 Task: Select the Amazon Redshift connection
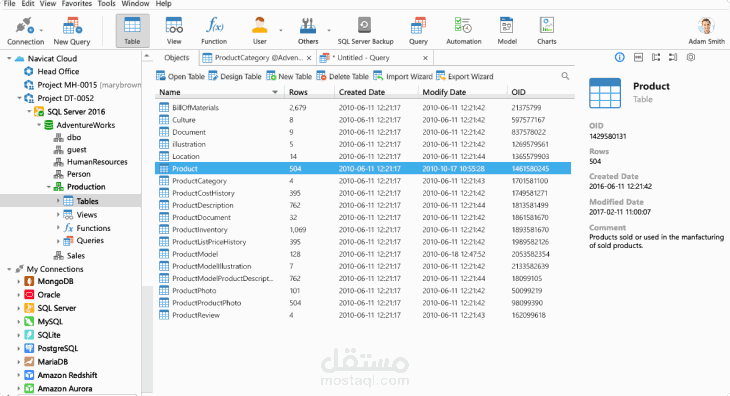point(68,375)
